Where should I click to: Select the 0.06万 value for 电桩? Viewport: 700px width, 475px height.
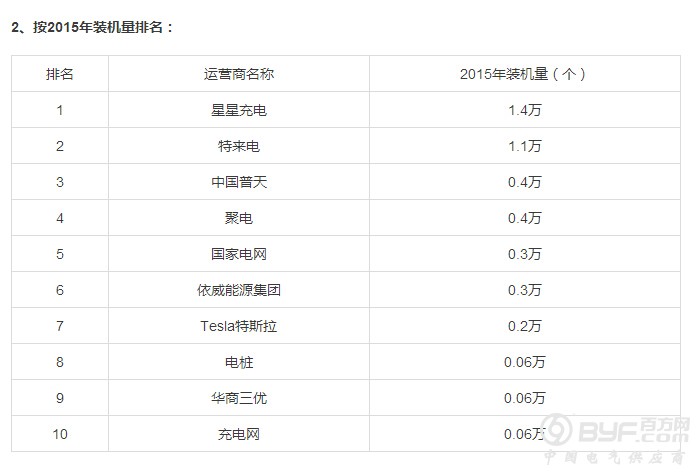point(525,362)
